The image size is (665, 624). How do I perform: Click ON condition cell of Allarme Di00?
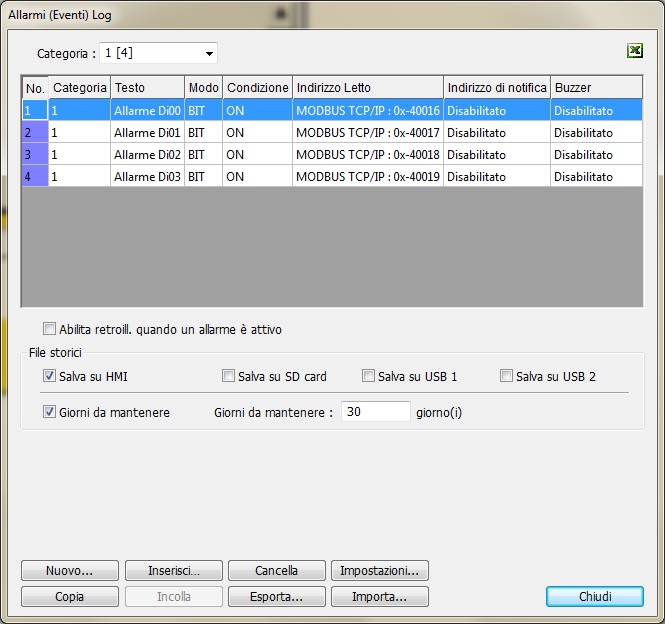[257, 110]
